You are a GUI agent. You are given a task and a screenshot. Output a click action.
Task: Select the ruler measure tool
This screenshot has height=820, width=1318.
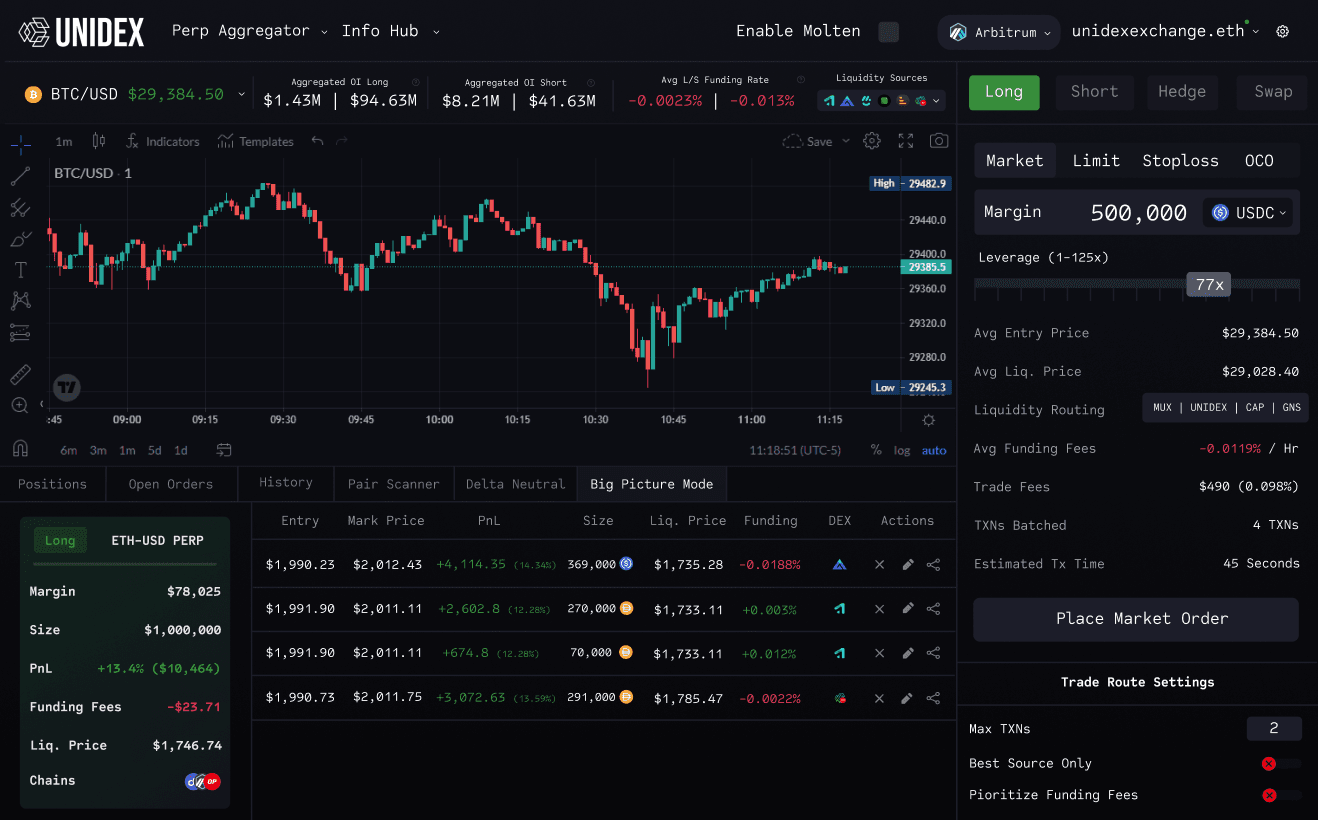point(20,375)
